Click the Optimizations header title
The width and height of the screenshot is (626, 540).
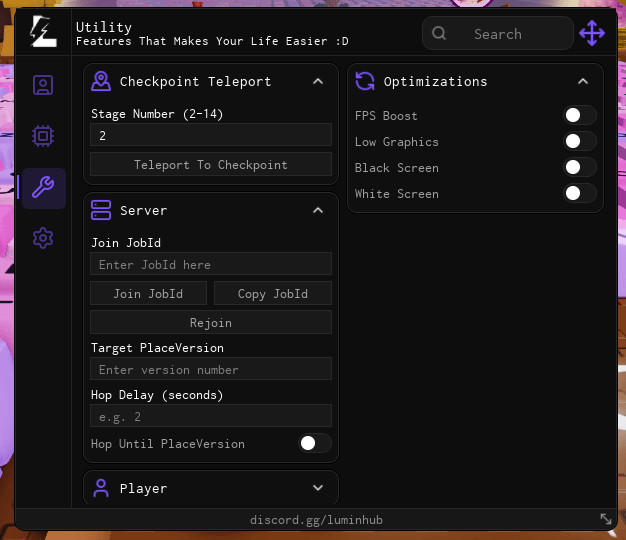click(x=436, y=81)
